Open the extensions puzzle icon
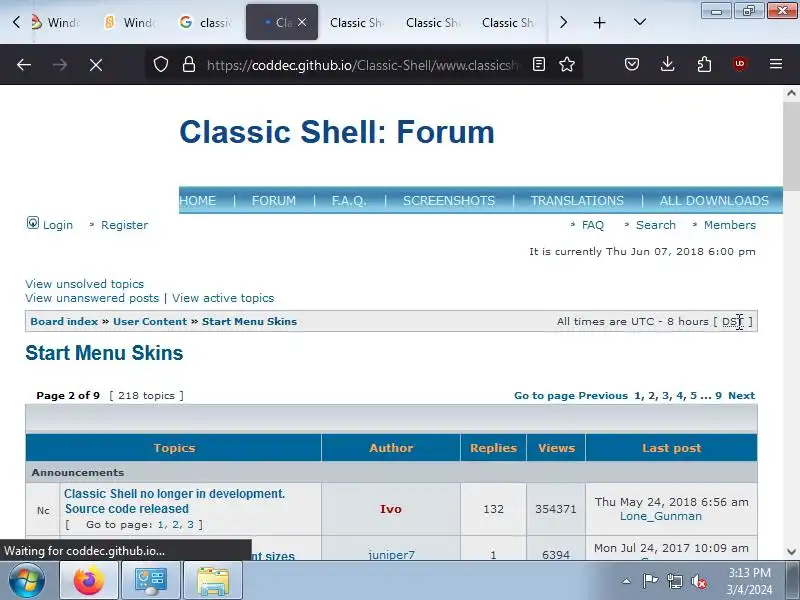800x600 pixels. tap(704, 64)
